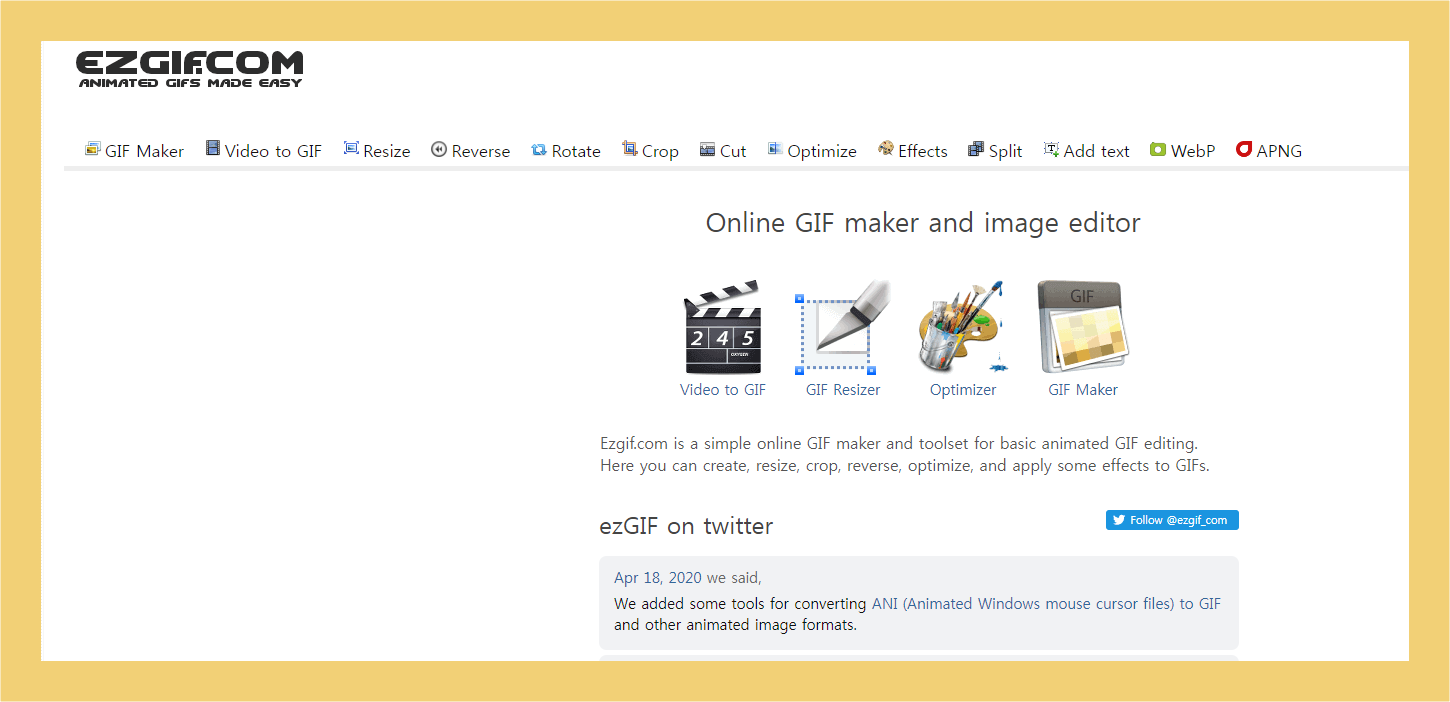Click the Add text menu icon
This screenshot has height=702, width=1450.
click(1051, 149)
